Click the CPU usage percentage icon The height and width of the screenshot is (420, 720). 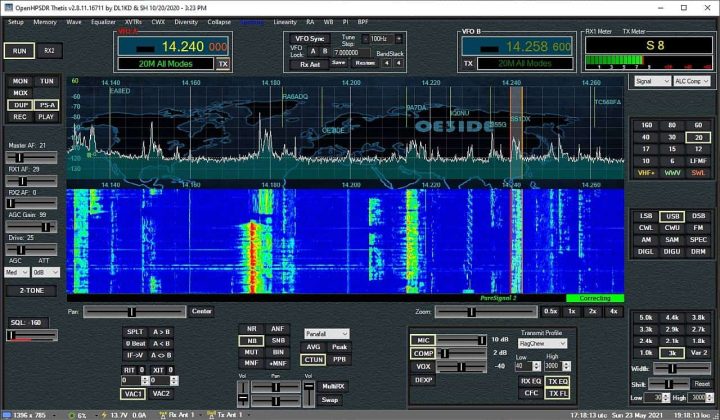click(x=69, y=414)
